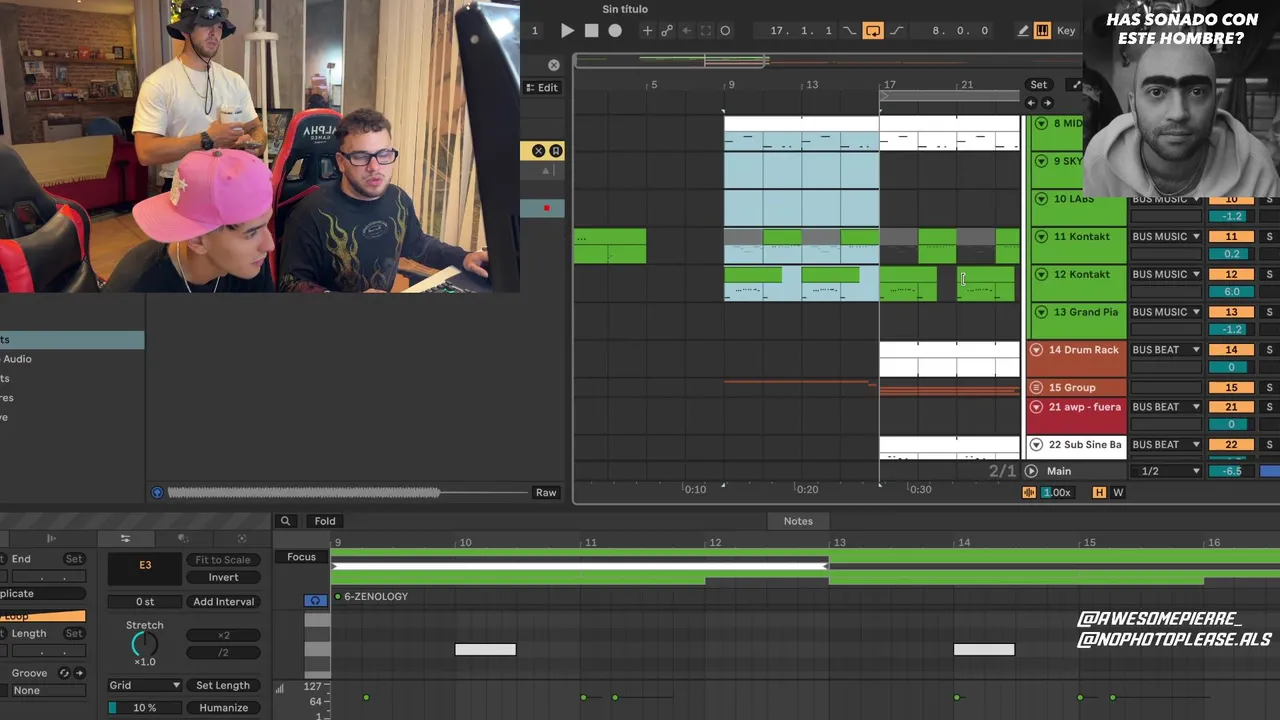The width and height of the screenshot is (1280, 720).
Task: Close the browser search with X icon
Action: pos(554,66)
